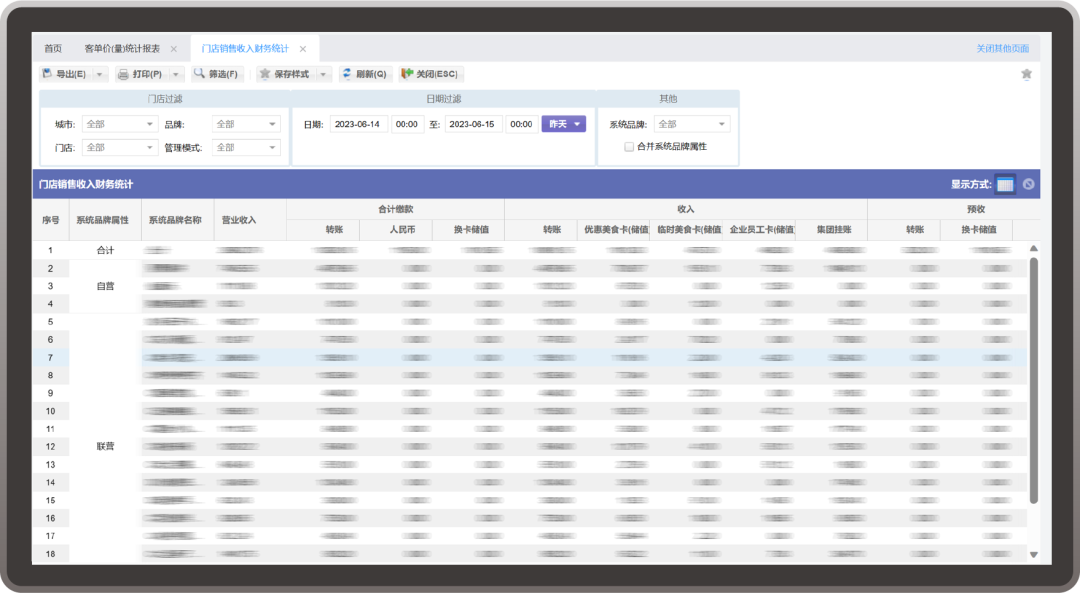Click the 合计缴款 group header
1080x593 pixels.
pos(395,209)
